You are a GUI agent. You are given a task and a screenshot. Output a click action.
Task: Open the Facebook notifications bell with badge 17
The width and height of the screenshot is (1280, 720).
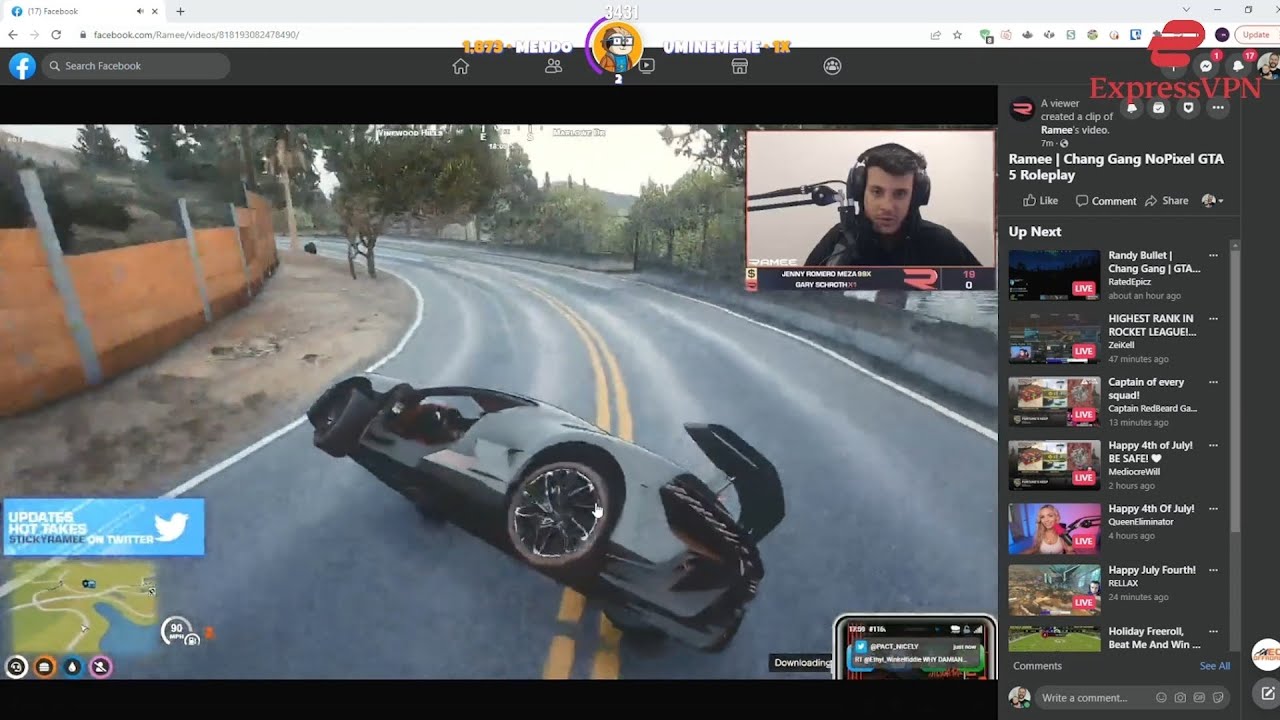coord(1238,66)
